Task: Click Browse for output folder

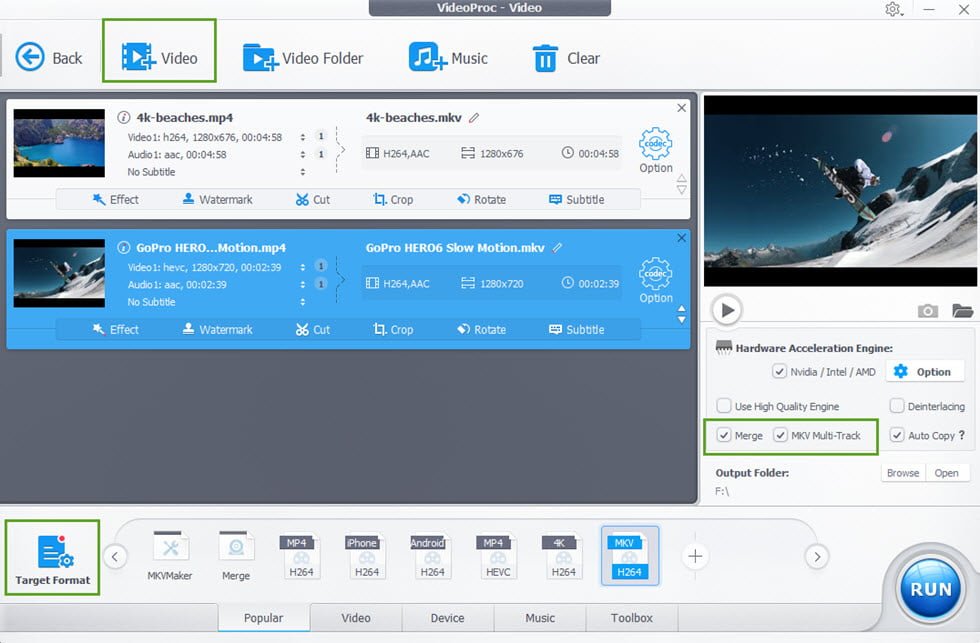Action: point(902,473)
